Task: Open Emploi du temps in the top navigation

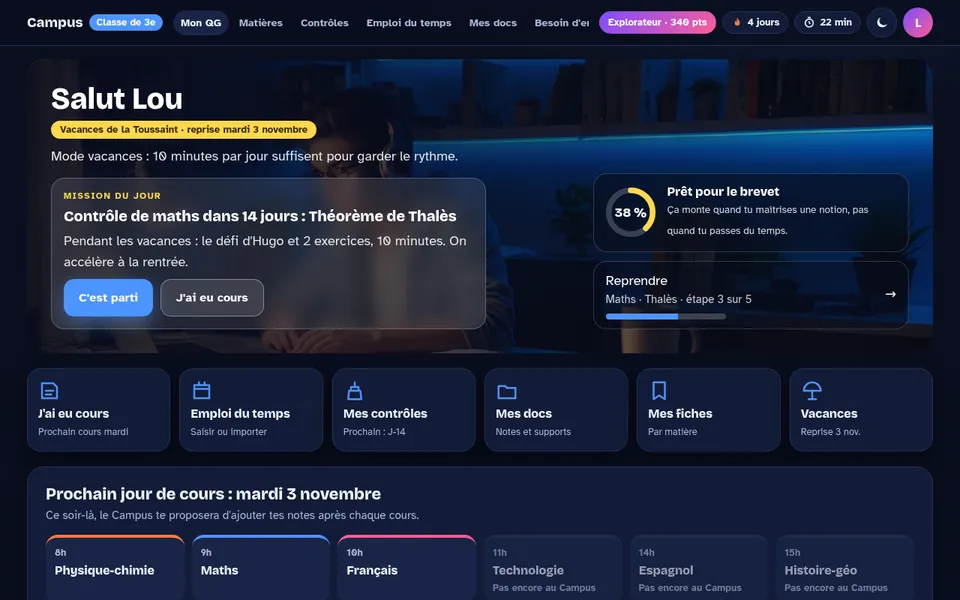Action: [x=409, y=23]
